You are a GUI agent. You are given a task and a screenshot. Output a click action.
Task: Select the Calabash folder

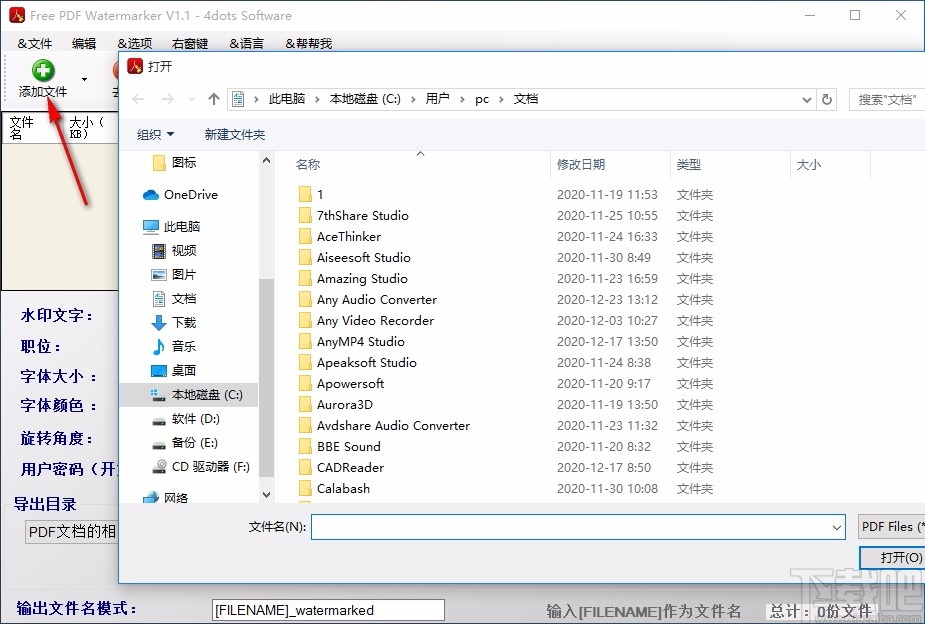(x=334, y=489)
